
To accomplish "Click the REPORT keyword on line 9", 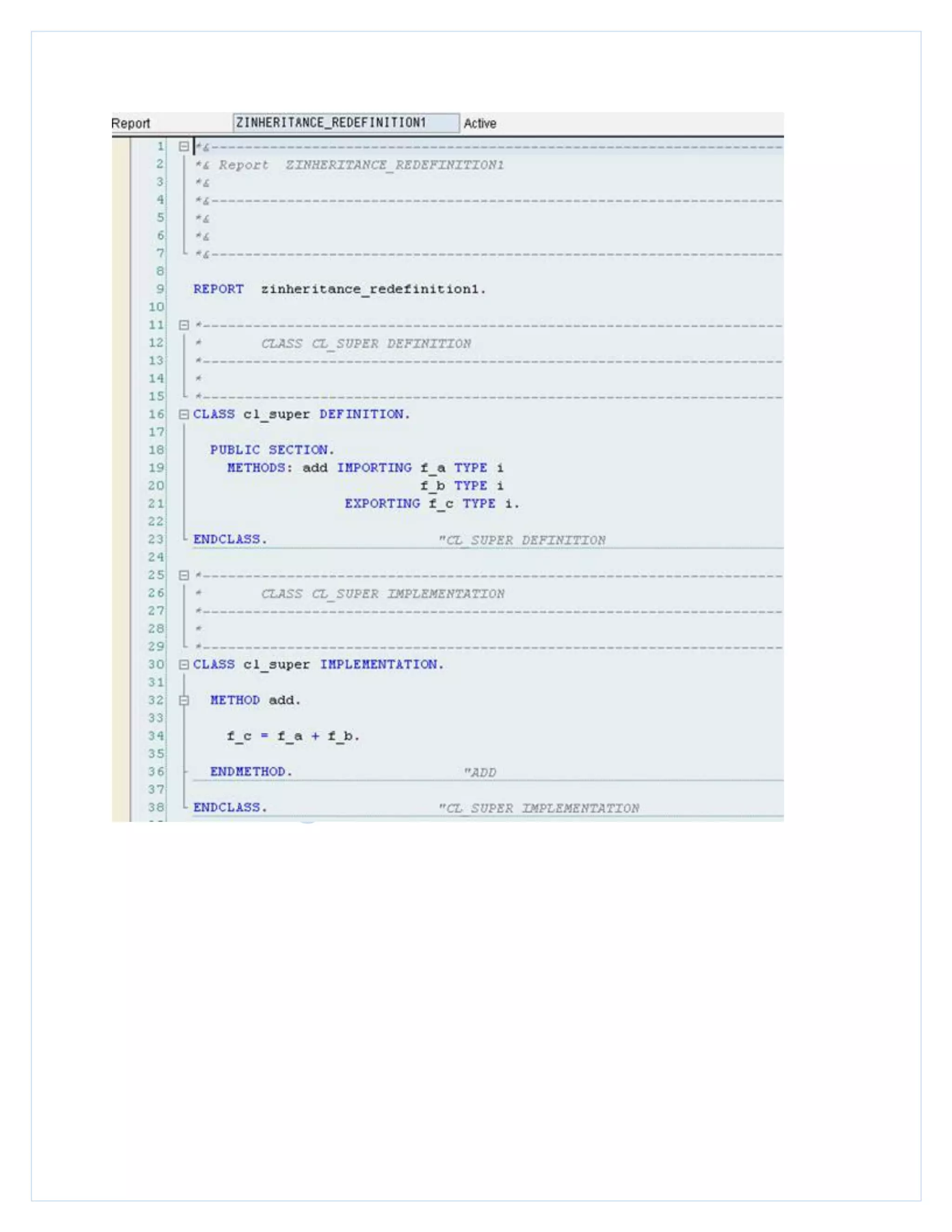I will click(218, 289).
